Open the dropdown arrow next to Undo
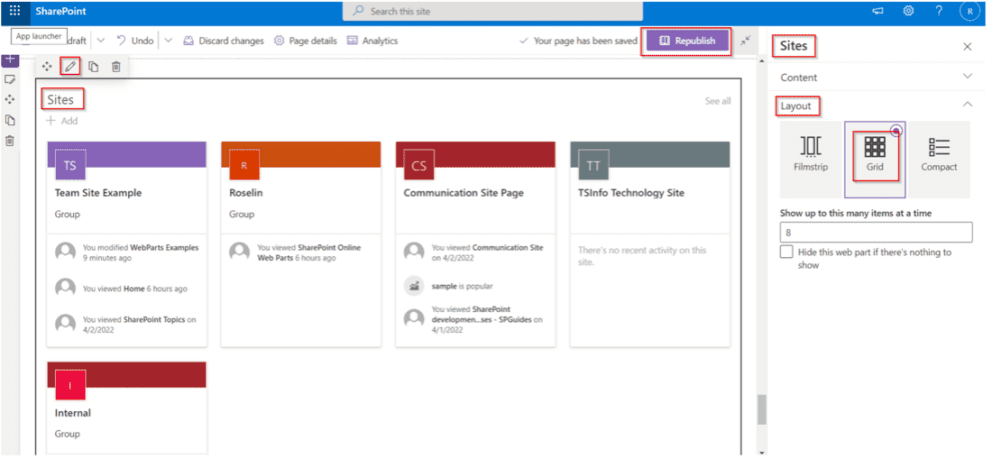Screen dimensions: 992x468 click(168, 40)
